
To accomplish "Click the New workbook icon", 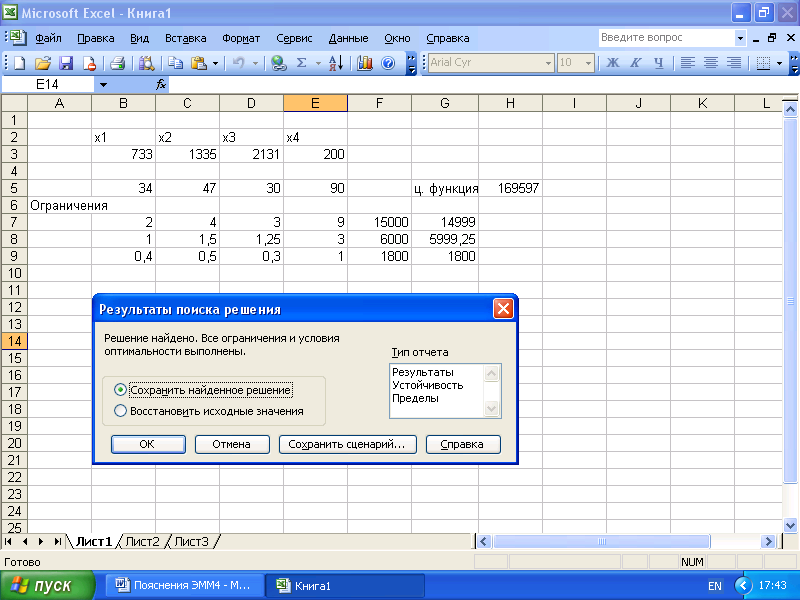I will (19, 63).
